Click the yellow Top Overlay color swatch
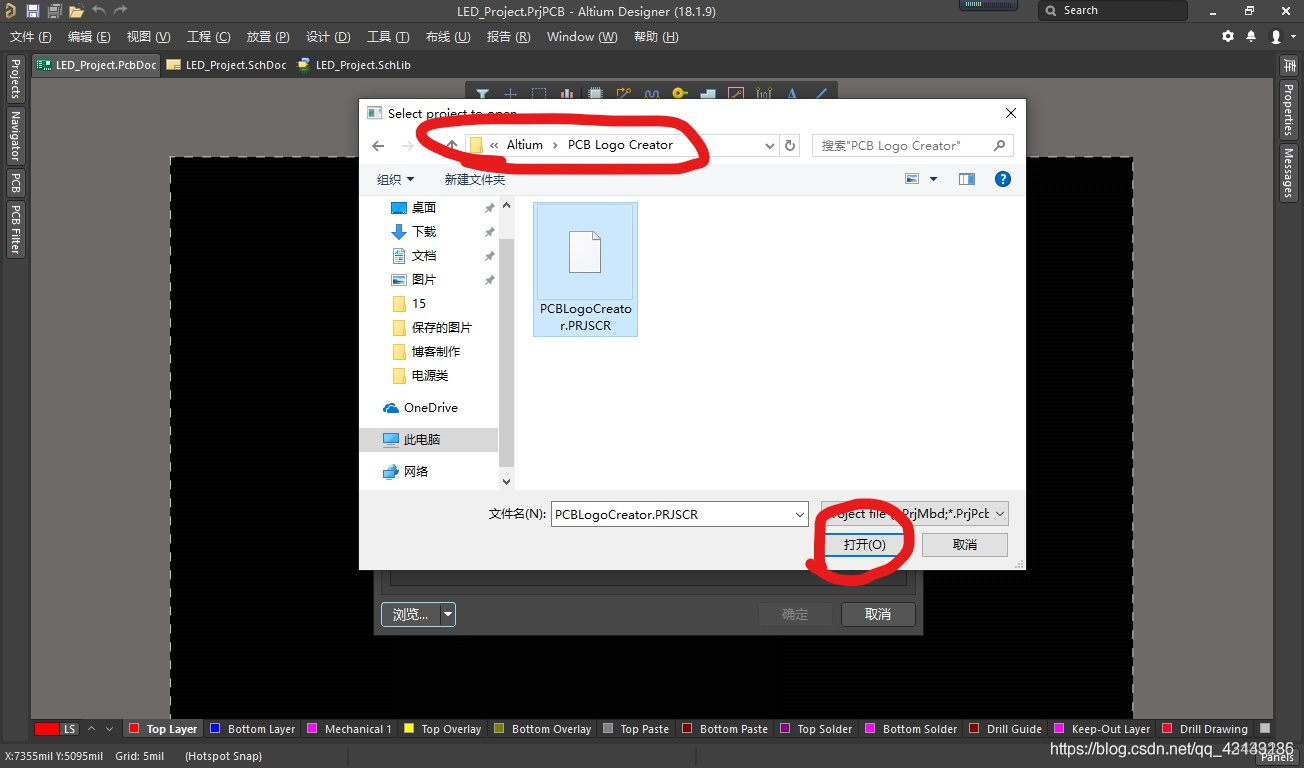1304x768 pixels. [x=408, y=729]
